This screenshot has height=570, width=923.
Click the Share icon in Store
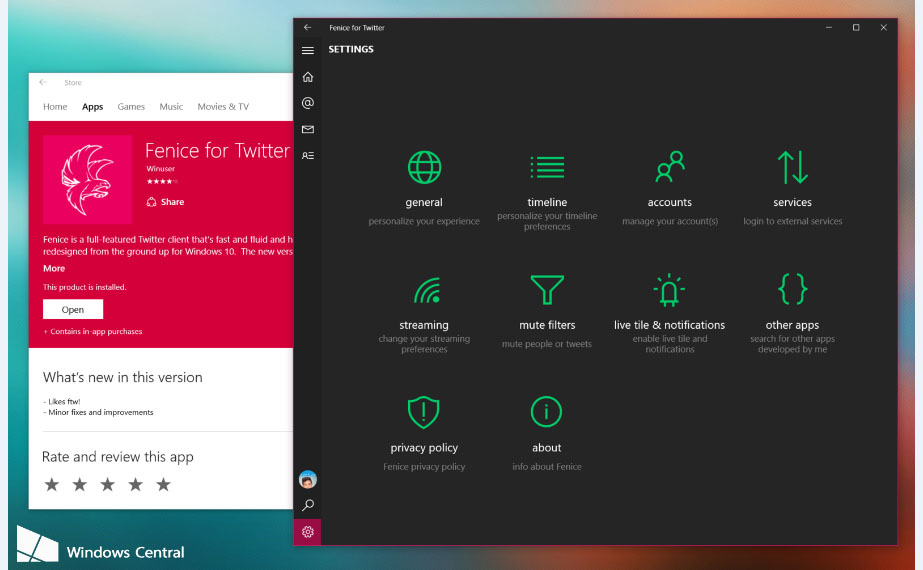coord(151,202)
